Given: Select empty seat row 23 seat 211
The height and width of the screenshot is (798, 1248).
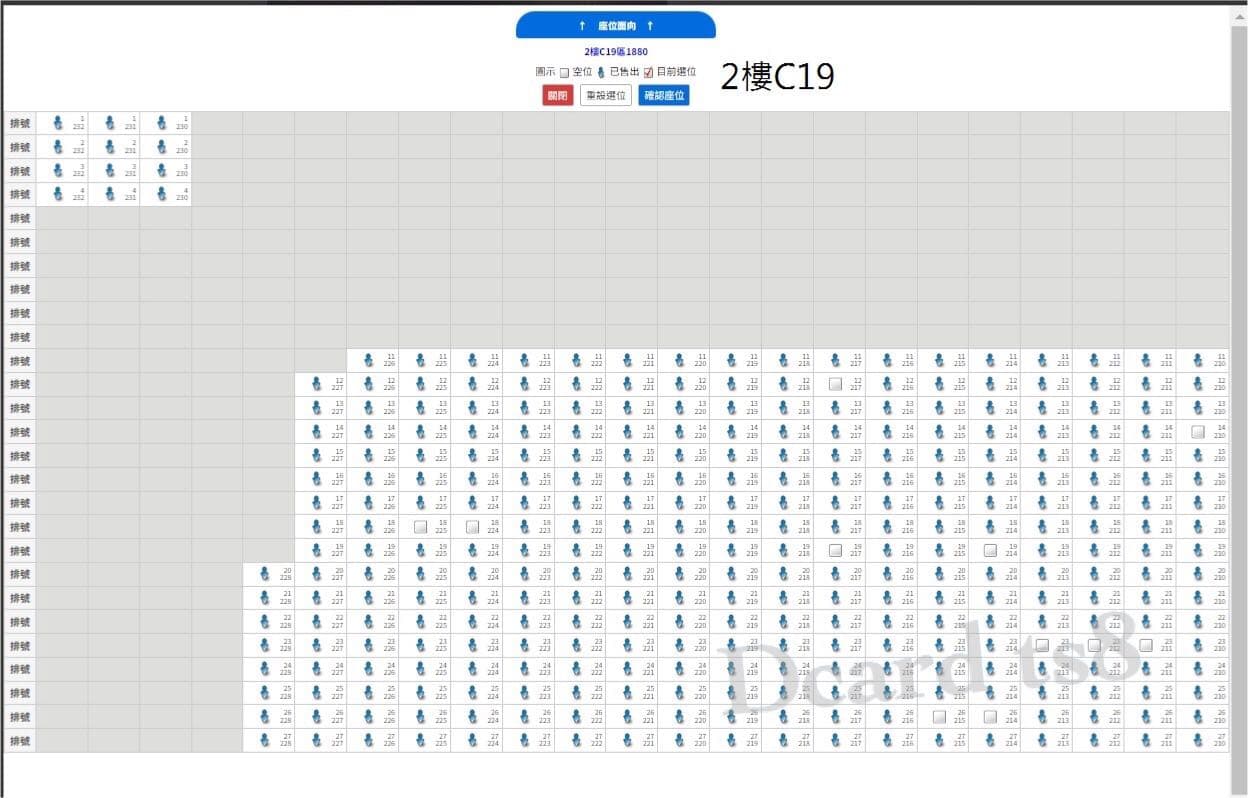Looking at the screenshot, I should click(x=1146, y=645).
